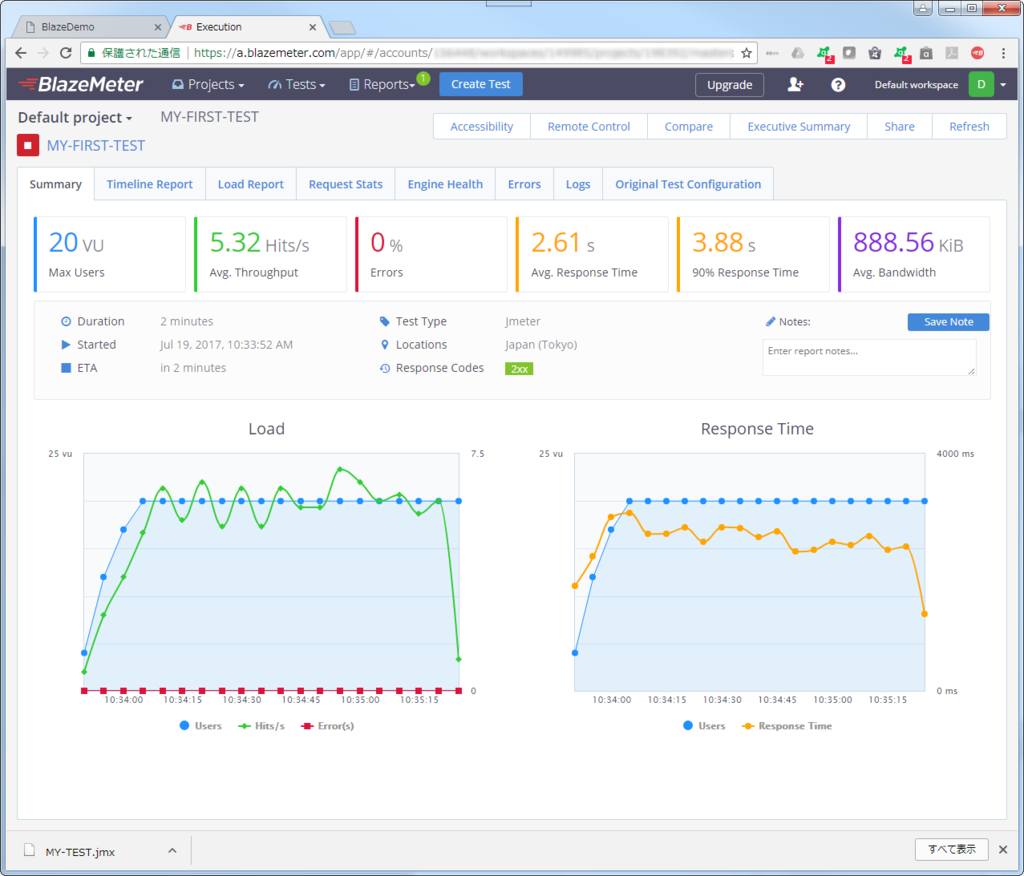1024x876 pixels.
Task: Expand the Default project dropdown
Action: 75,118
